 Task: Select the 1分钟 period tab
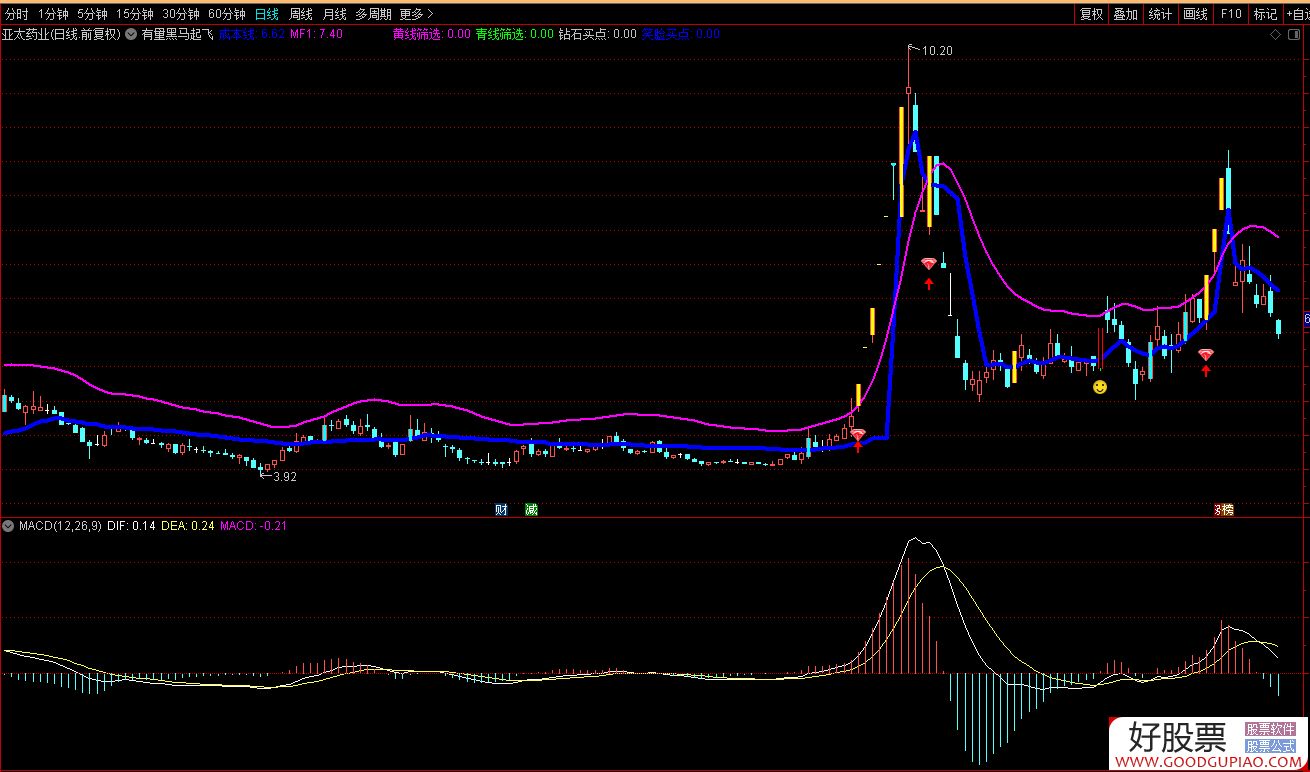52,14
